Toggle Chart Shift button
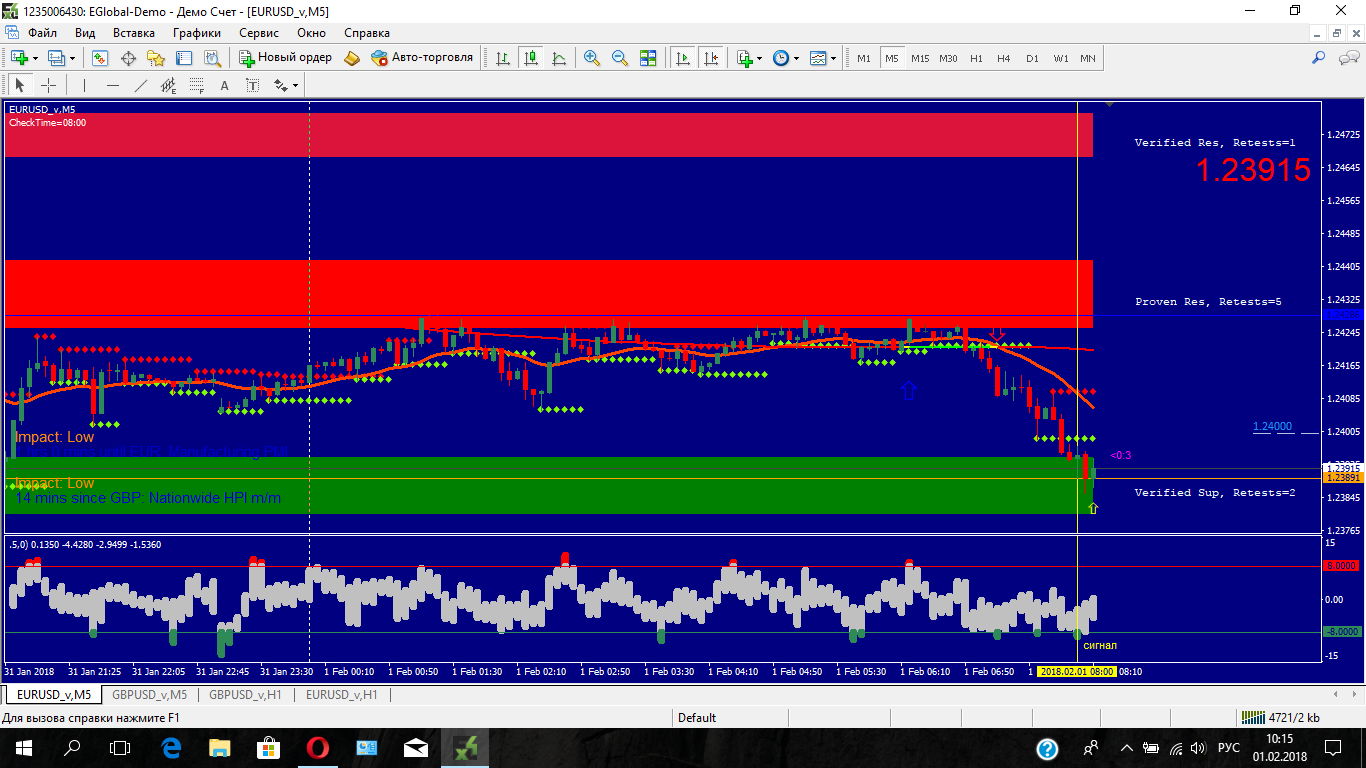Image resolution: width=1366 pixels, height=768 pixels. (x=711, y=58)
